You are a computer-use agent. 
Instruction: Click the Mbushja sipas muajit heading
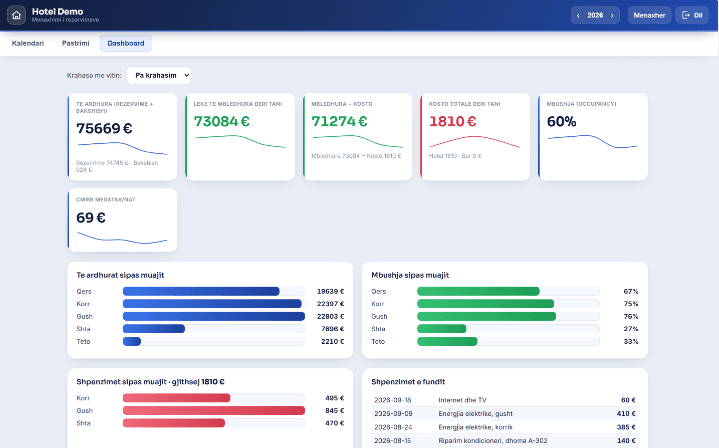click(410, 275)
